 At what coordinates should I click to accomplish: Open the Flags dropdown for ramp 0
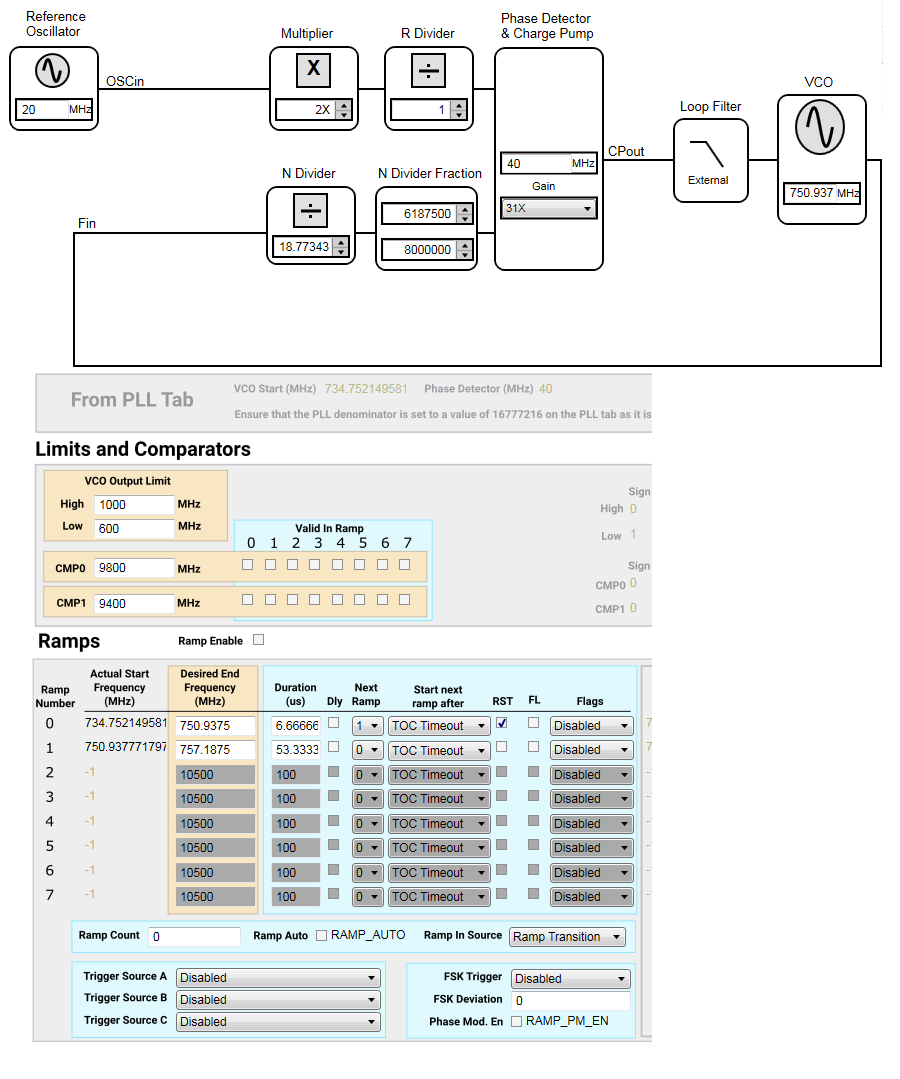pyautogui.click(x=591, y=726)
